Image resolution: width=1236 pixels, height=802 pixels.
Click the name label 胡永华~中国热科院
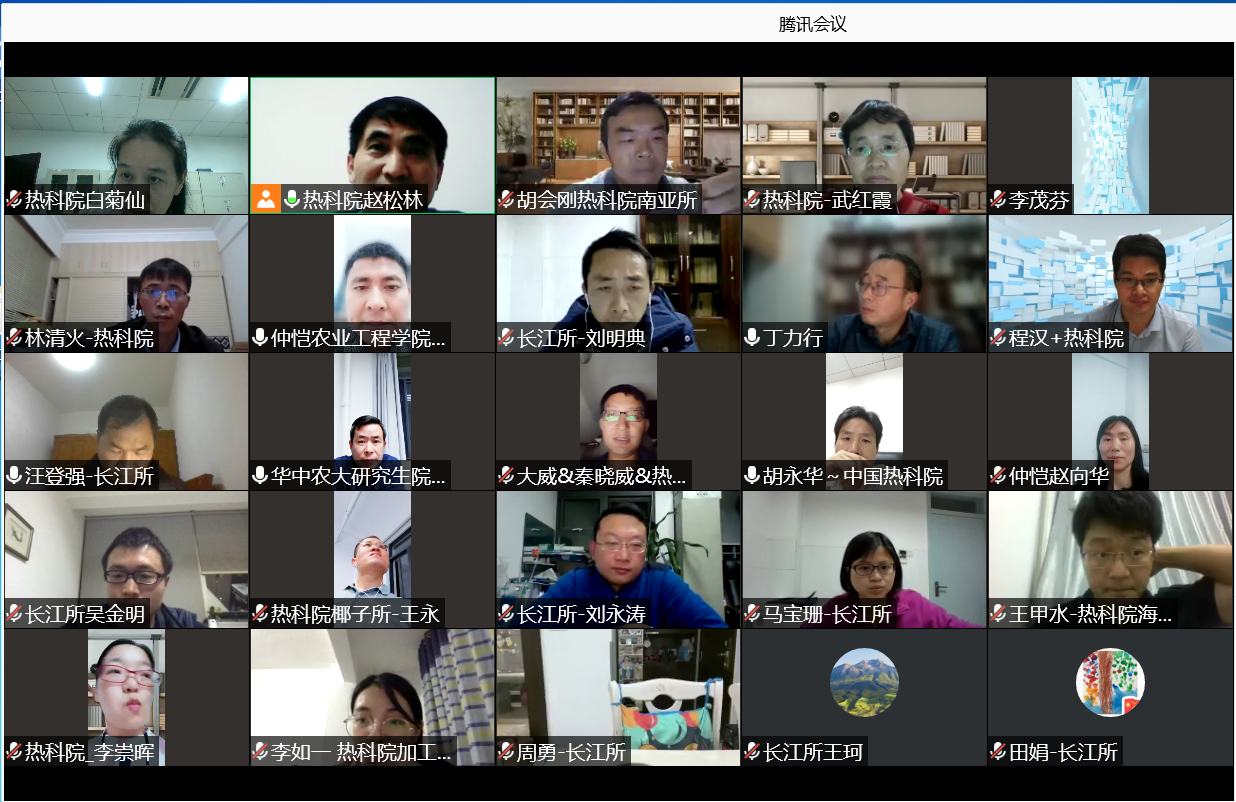coord(853,476)
